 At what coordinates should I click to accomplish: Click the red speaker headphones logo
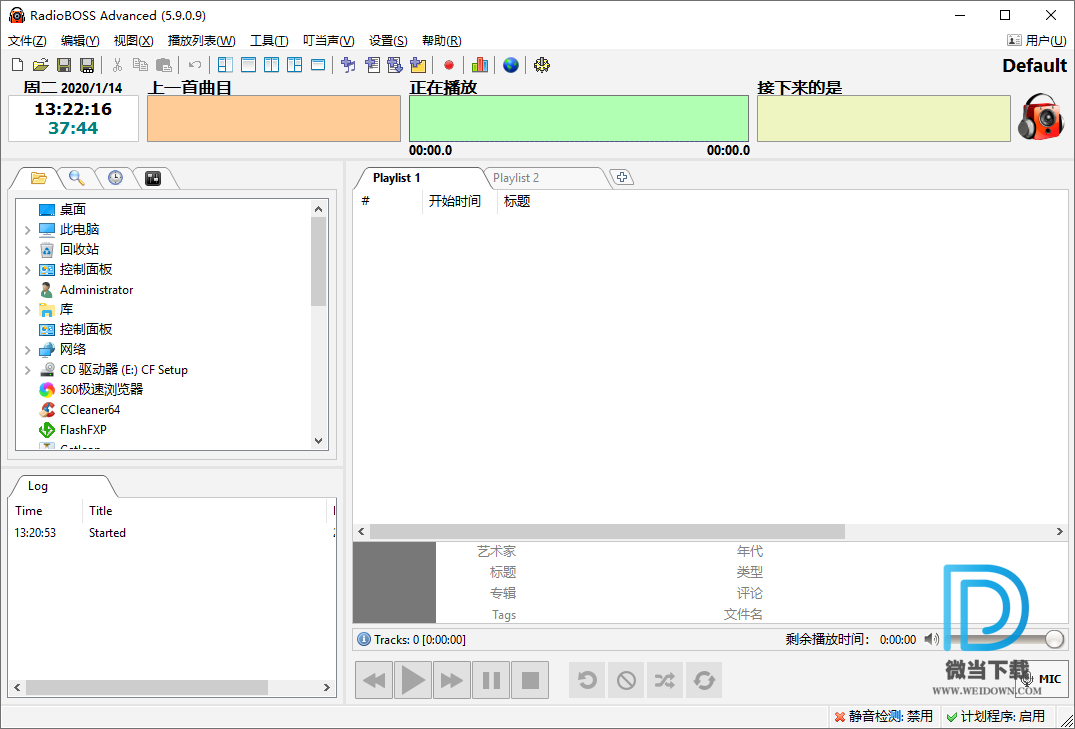pyautogui.click(x=1041, y=117)
